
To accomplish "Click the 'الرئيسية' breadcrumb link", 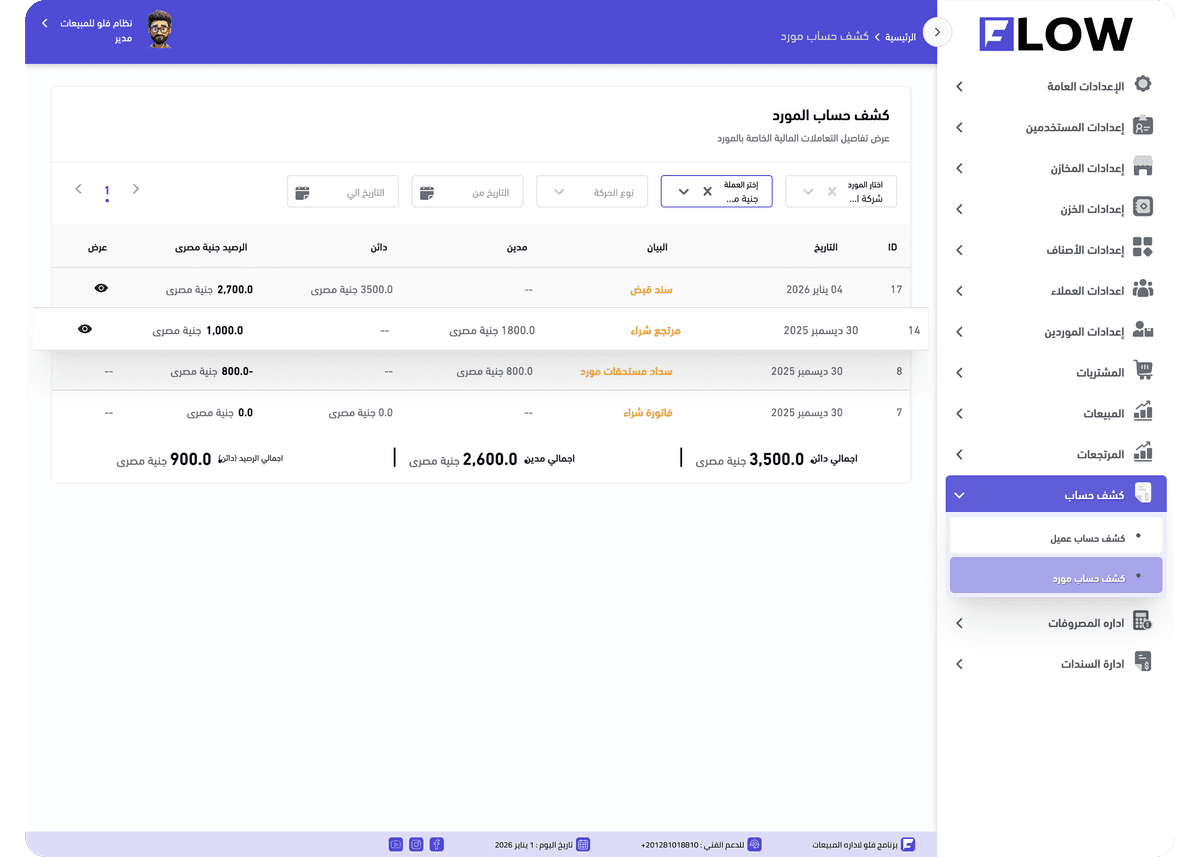I will [900, 36].
